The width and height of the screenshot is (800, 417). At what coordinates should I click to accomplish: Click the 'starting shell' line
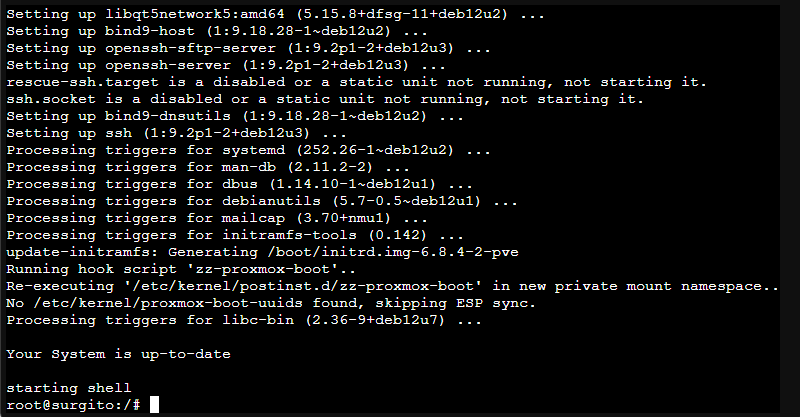click(68, 387)
